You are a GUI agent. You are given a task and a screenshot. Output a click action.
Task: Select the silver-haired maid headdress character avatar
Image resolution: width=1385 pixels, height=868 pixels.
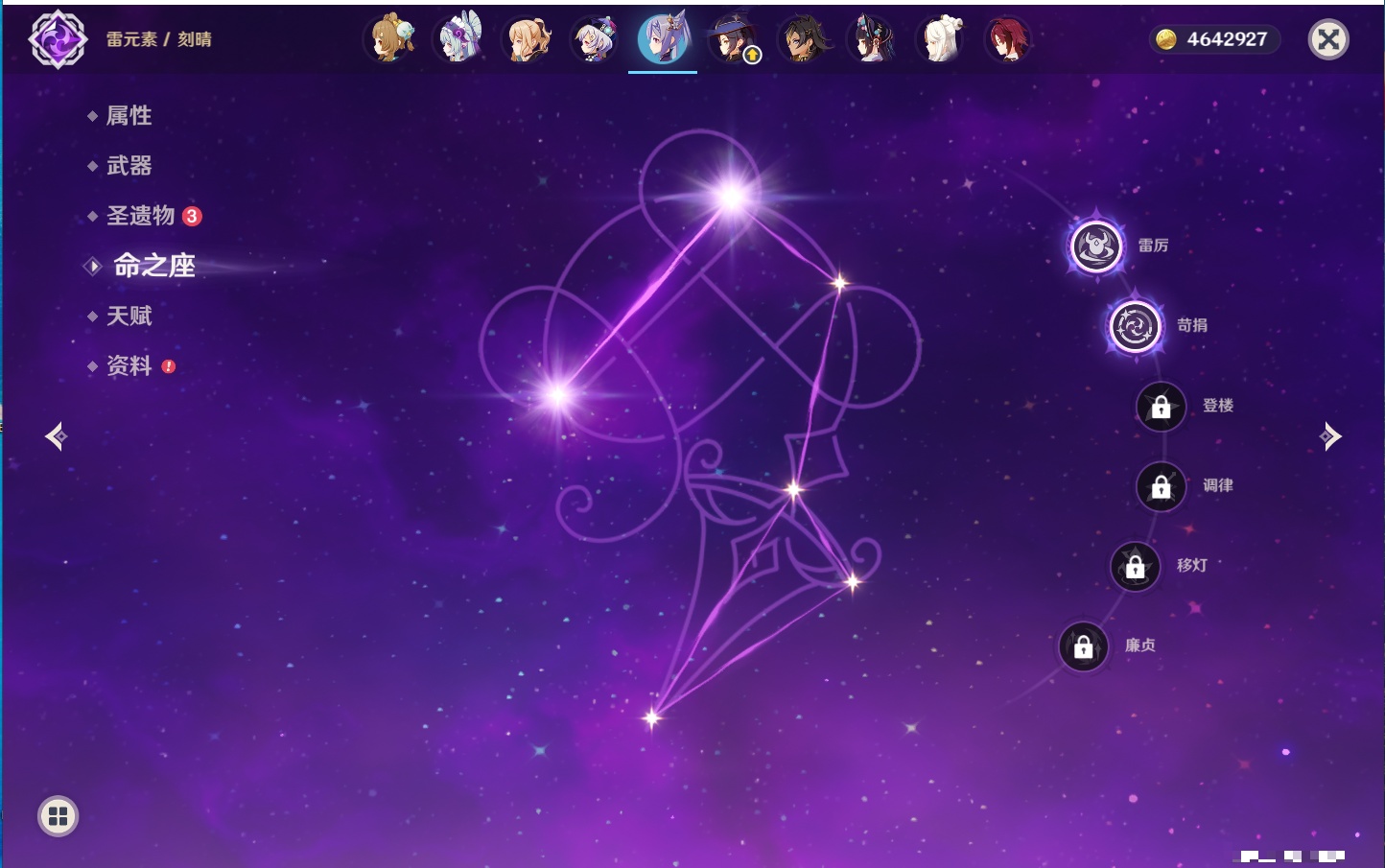pyautogui.click(x=459, y=39)
